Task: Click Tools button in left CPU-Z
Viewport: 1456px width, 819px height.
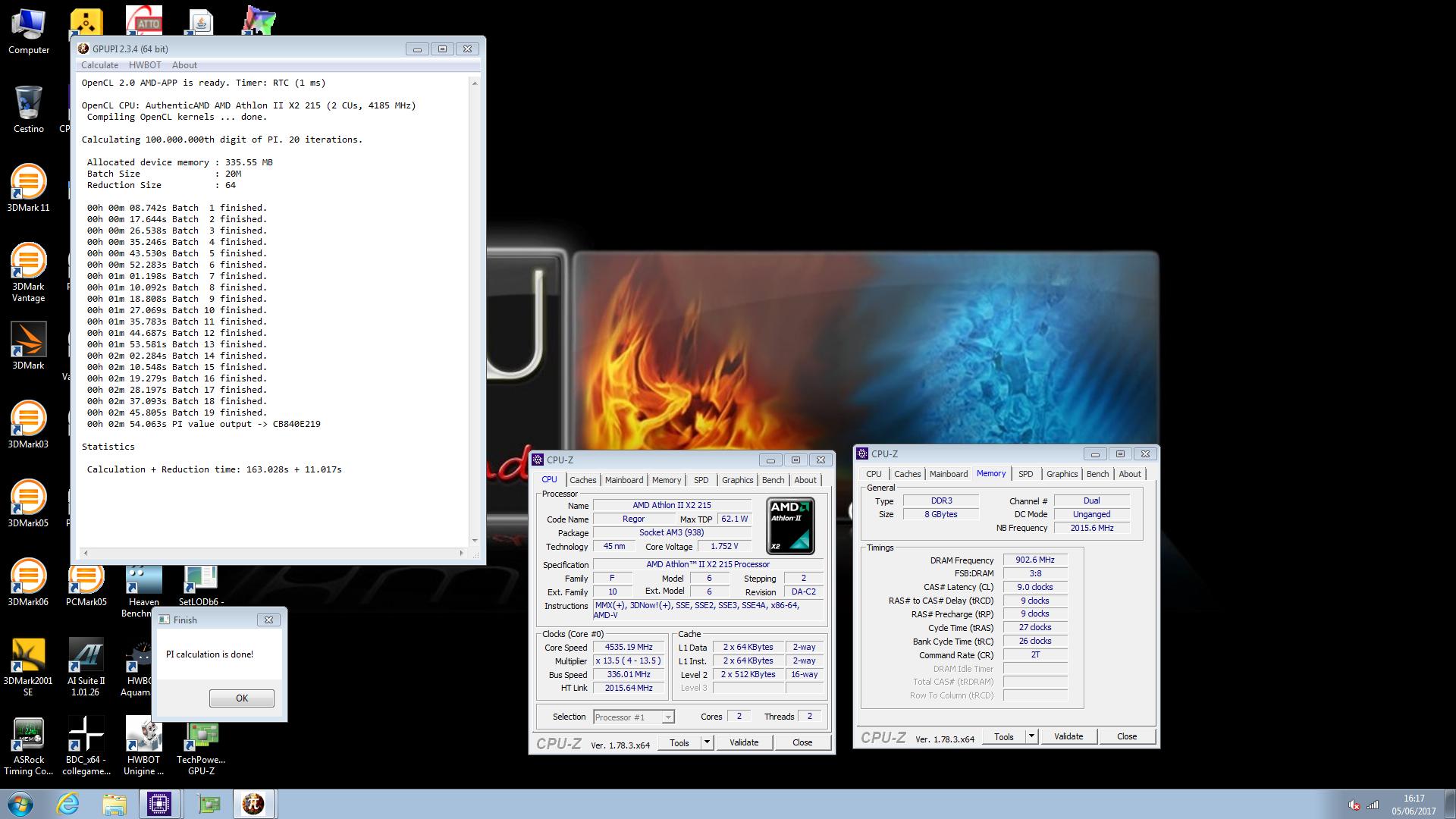Action: click(679, 742)
